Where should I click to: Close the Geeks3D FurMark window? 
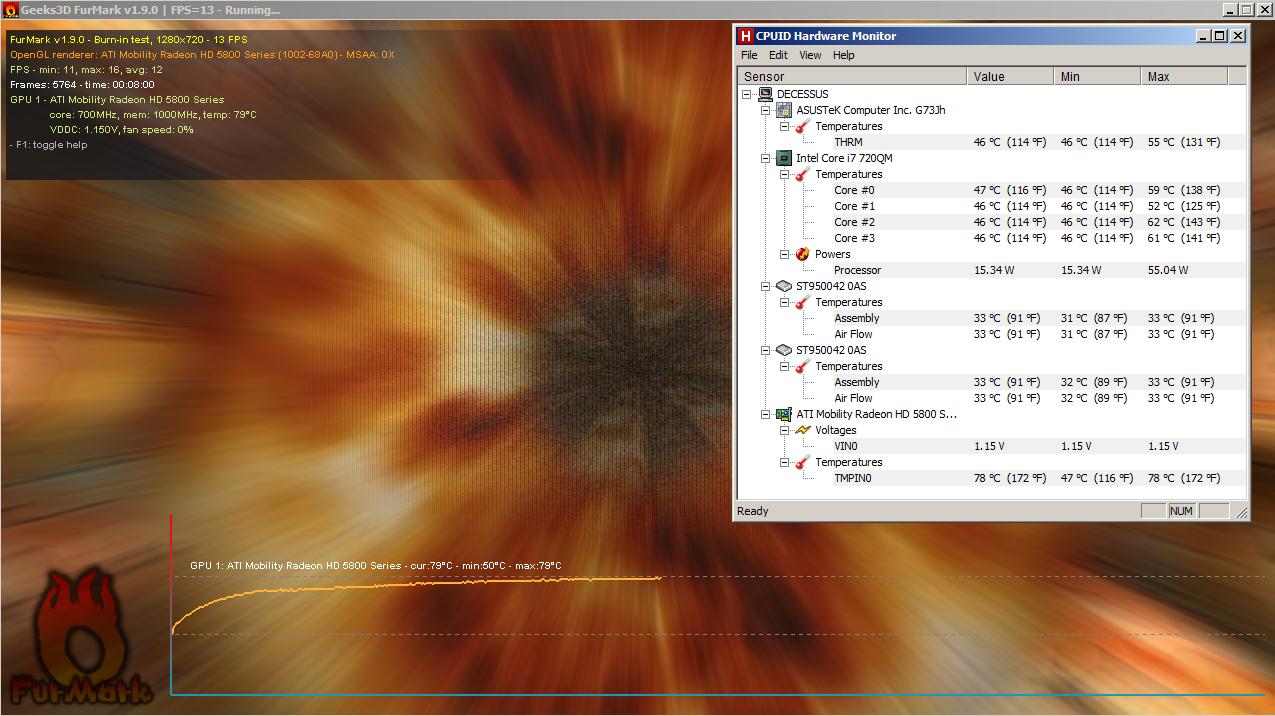tap(1264, 9)
